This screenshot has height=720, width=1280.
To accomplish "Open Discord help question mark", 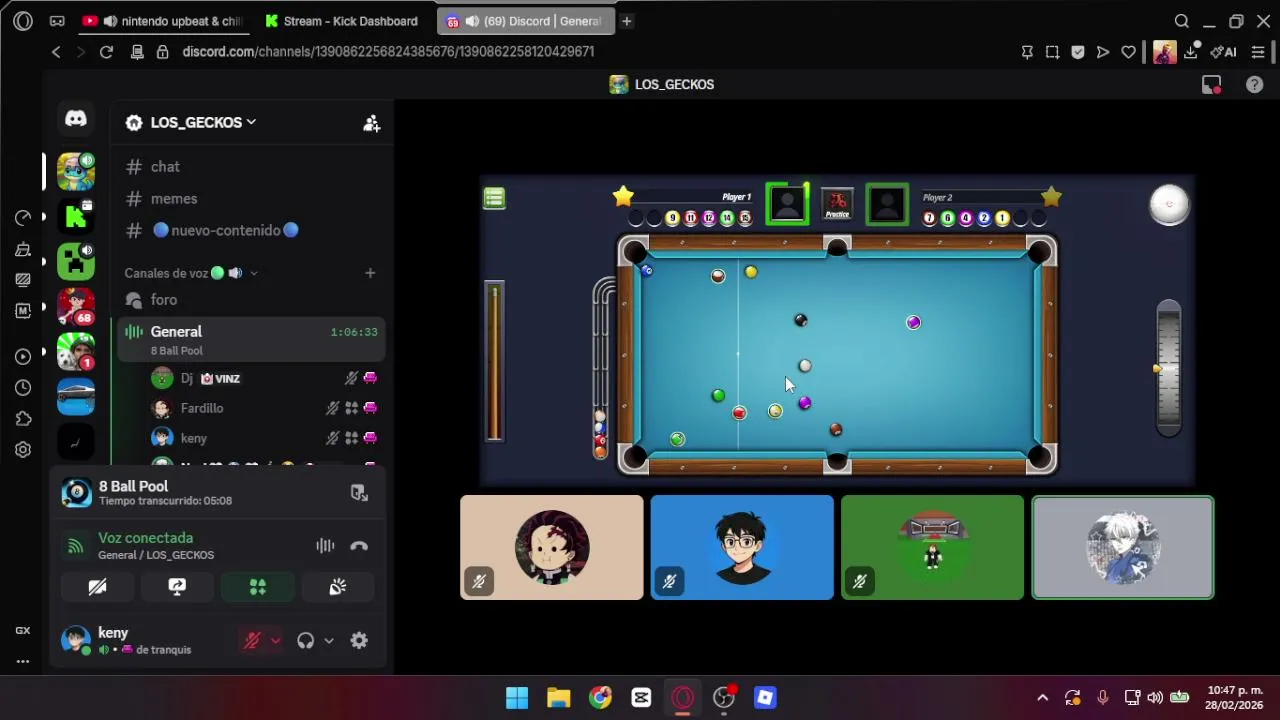I will click(x=1254, y=85).
